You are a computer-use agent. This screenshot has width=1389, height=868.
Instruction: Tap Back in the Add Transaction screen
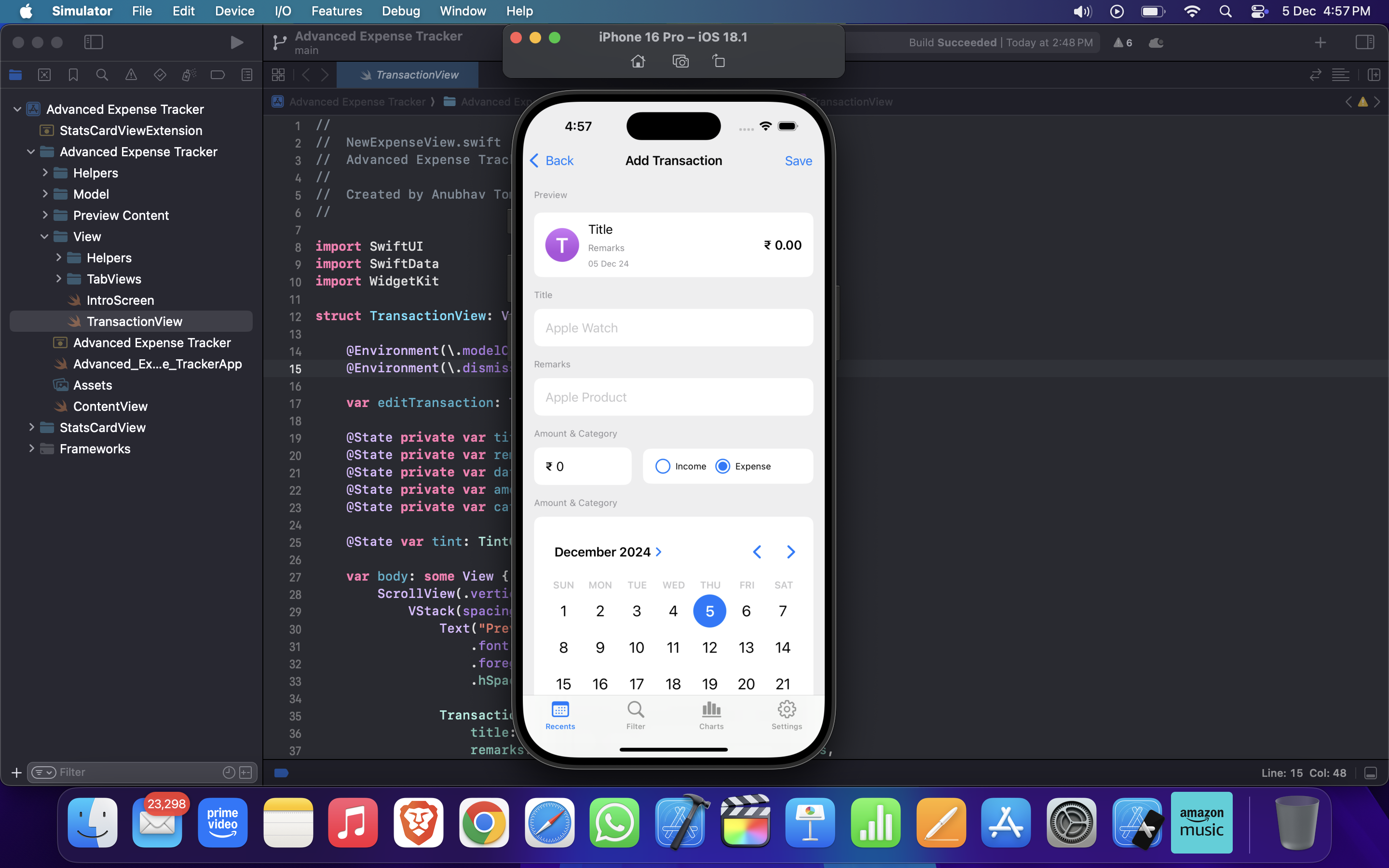point(550,161)
